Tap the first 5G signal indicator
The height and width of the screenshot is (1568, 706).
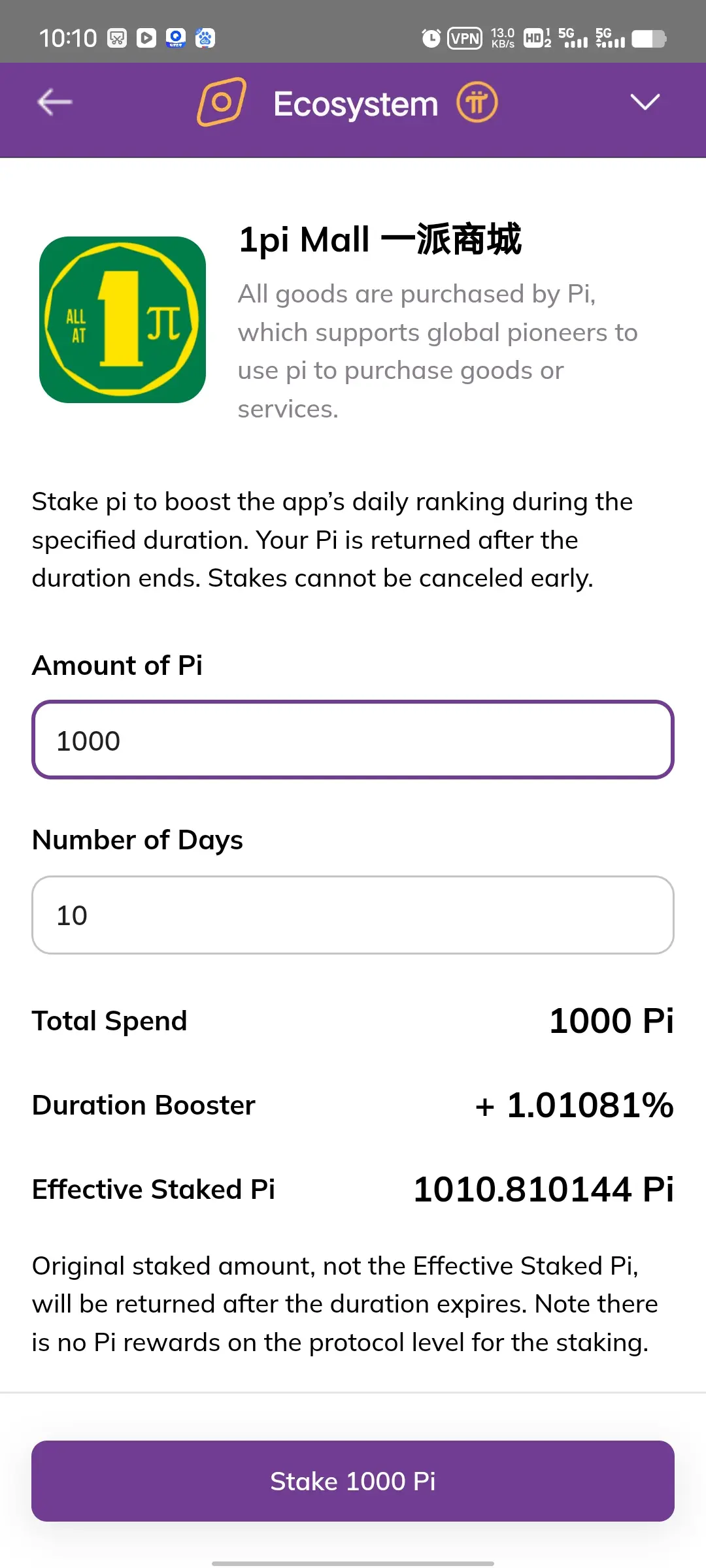(573, 39)
